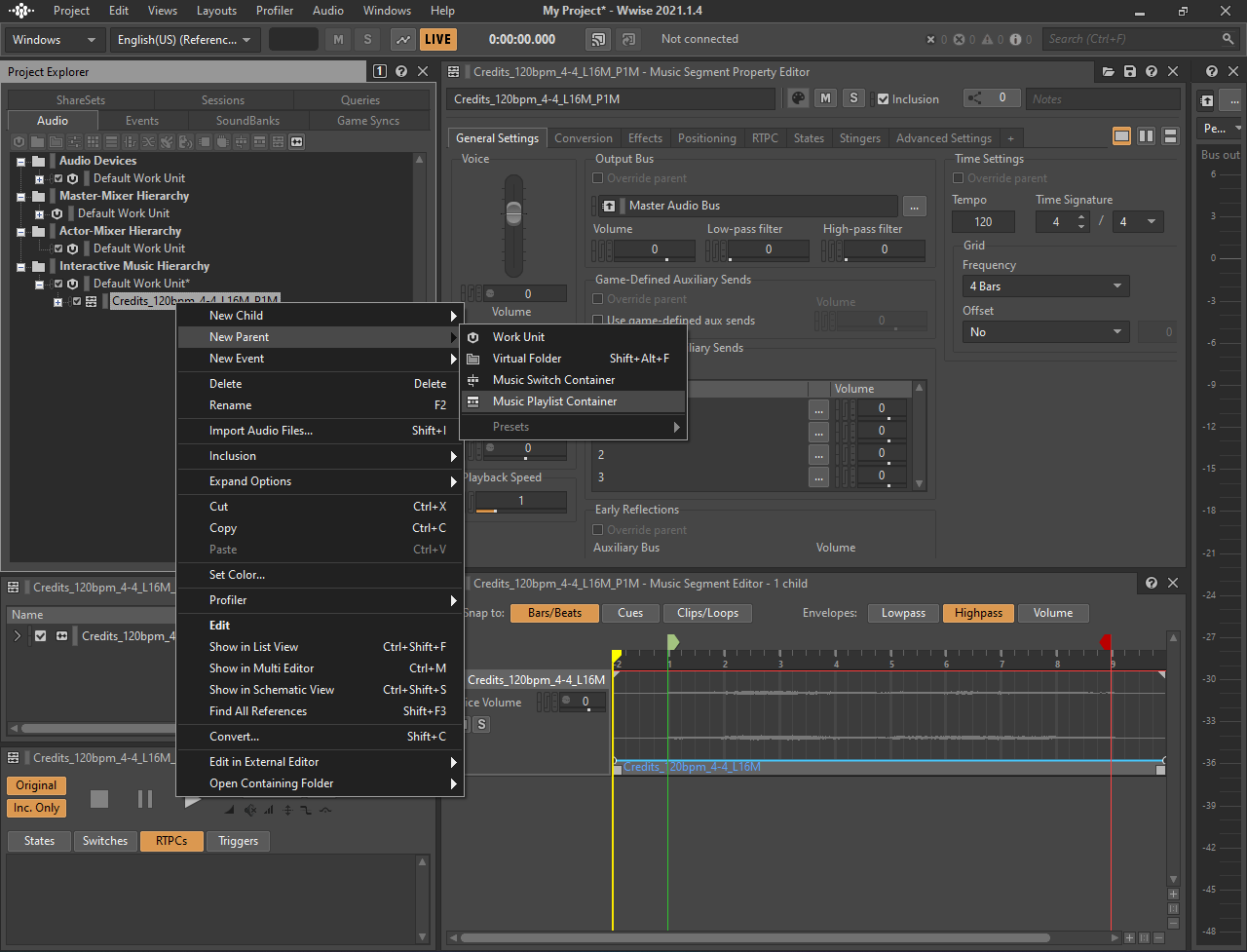This screenshot has height=952, width=1247.
Task: Click the Music Segment icon in the tree row
Action: coord(92,301)
